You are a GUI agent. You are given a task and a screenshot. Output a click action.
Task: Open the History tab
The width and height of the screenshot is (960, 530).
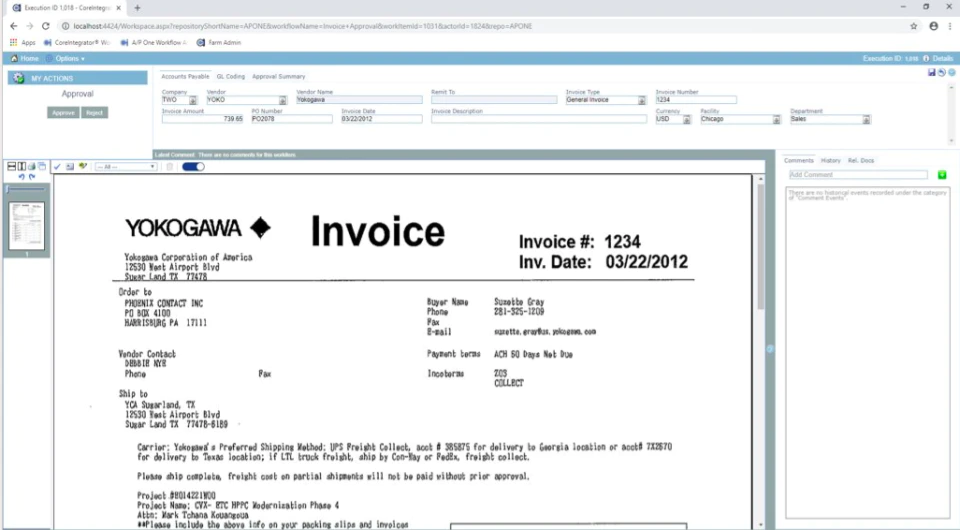coord(830,160)
